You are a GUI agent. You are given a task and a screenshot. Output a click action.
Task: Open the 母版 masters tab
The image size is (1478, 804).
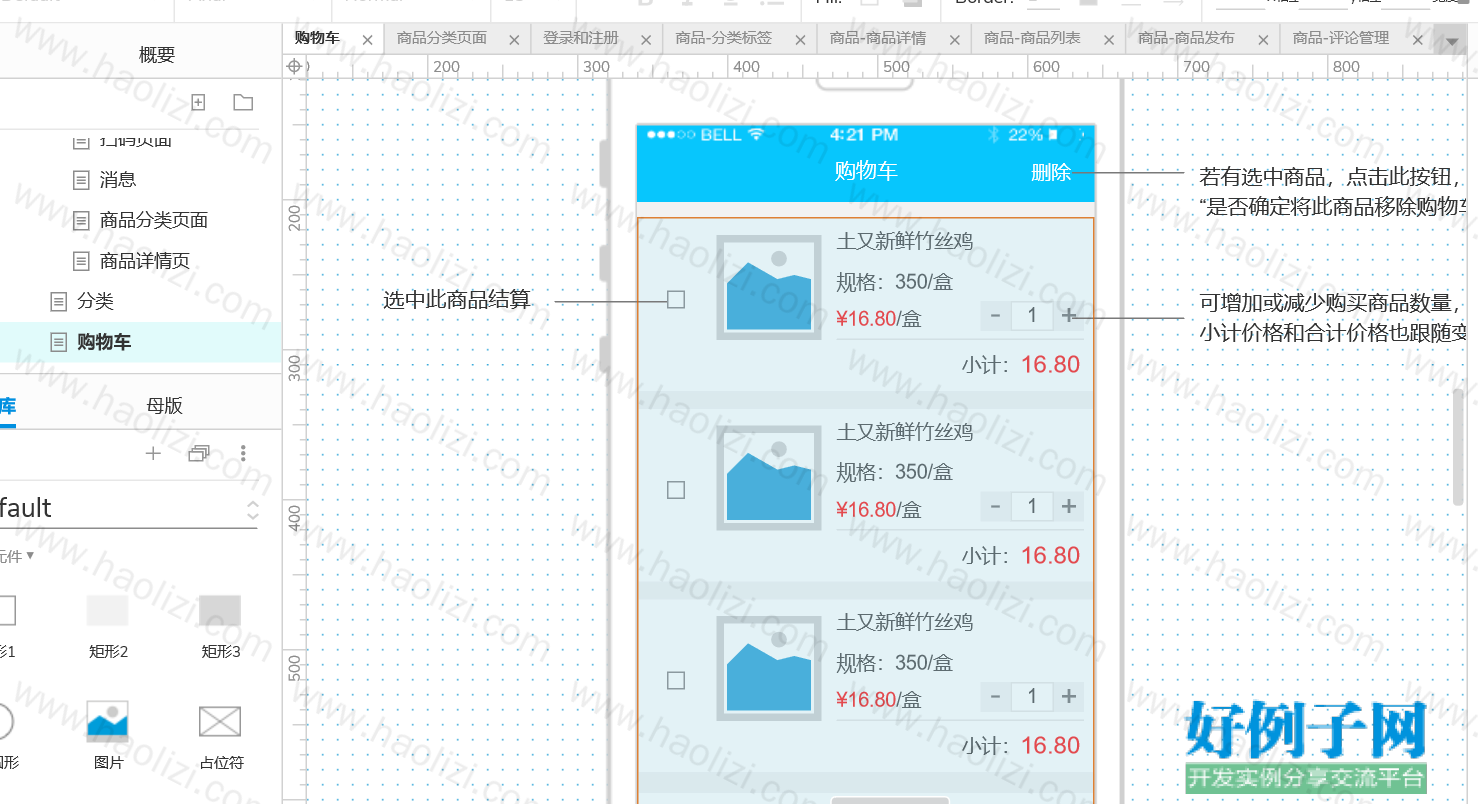165,406
